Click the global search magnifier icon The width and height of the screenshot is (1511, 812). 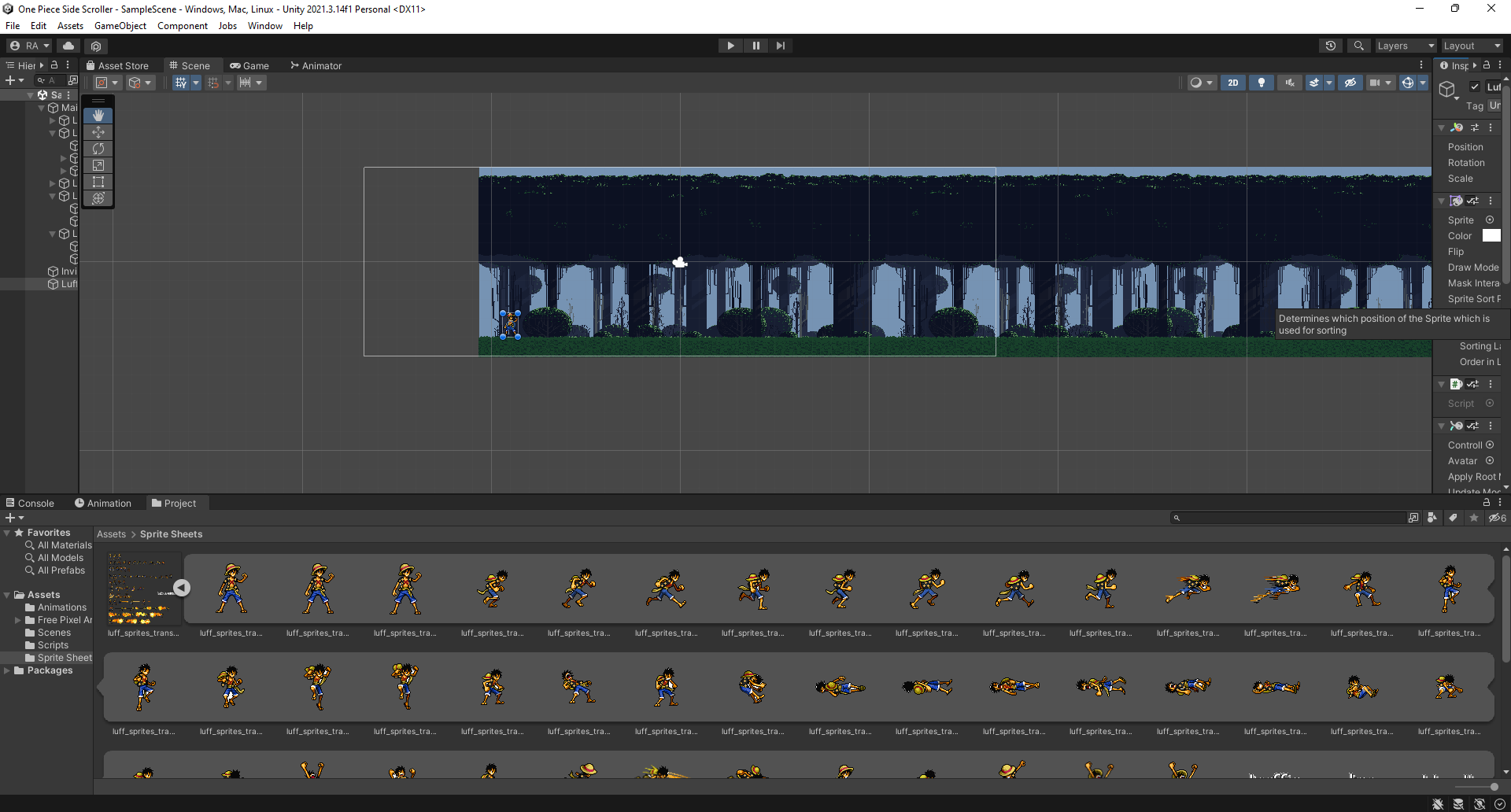point(1359,46)
